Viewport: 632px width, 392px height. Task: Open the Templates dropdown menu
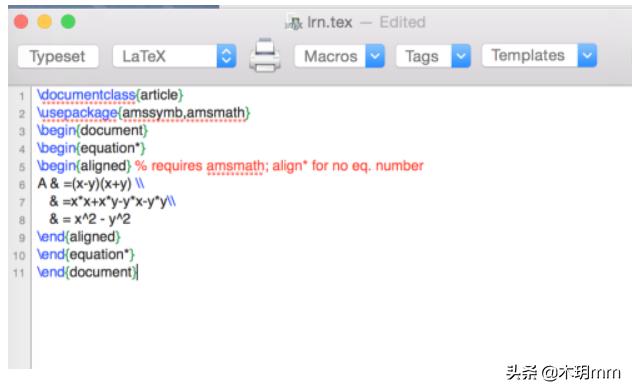click(539, 55)
